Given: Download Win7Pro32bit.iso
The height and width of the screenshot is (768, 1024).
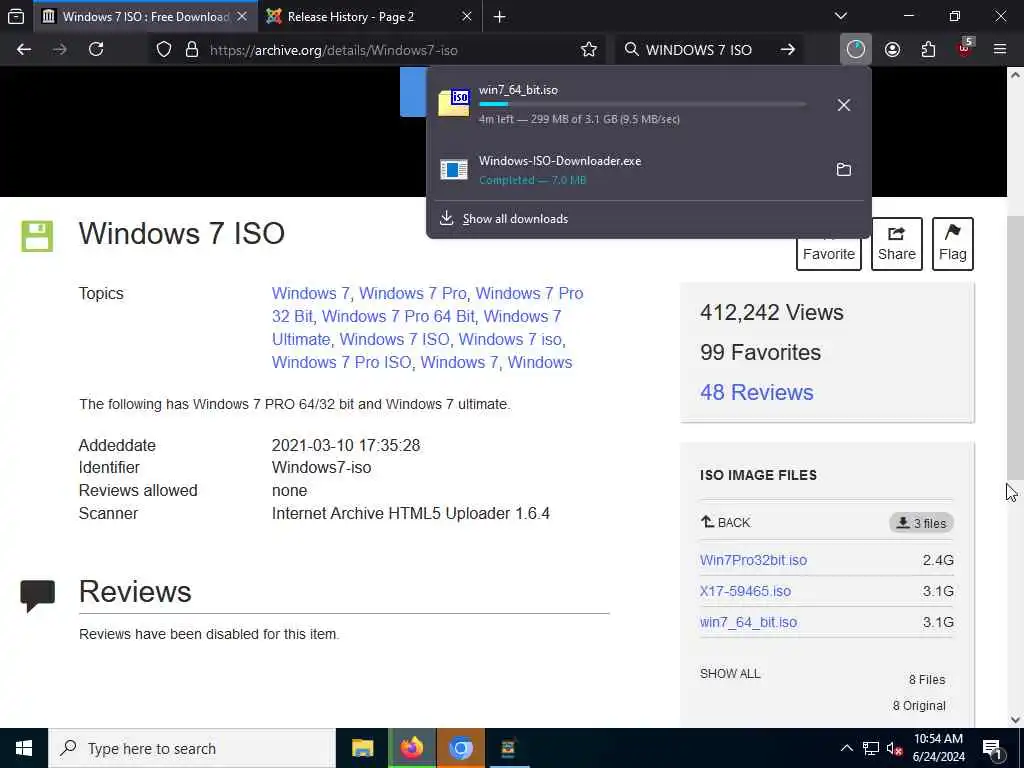Looking at the screenshot, I should (x=754, y=560).
